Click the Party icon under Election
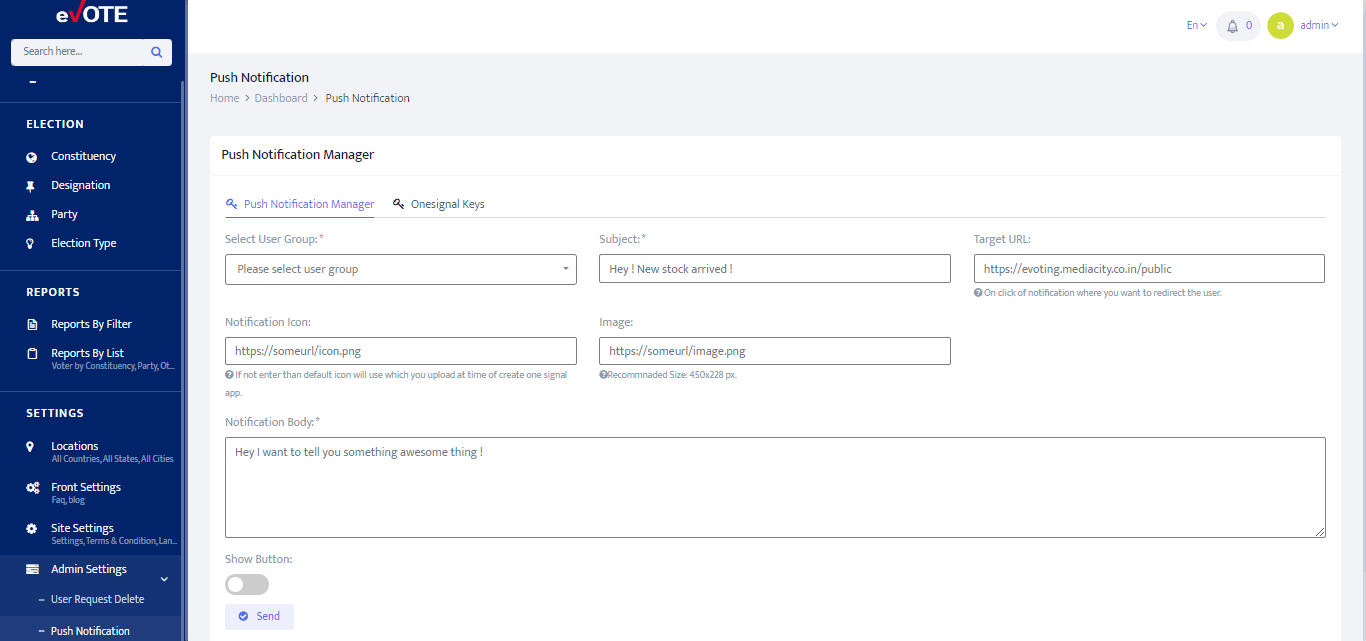1366x641 pixels. coord(33,214)
